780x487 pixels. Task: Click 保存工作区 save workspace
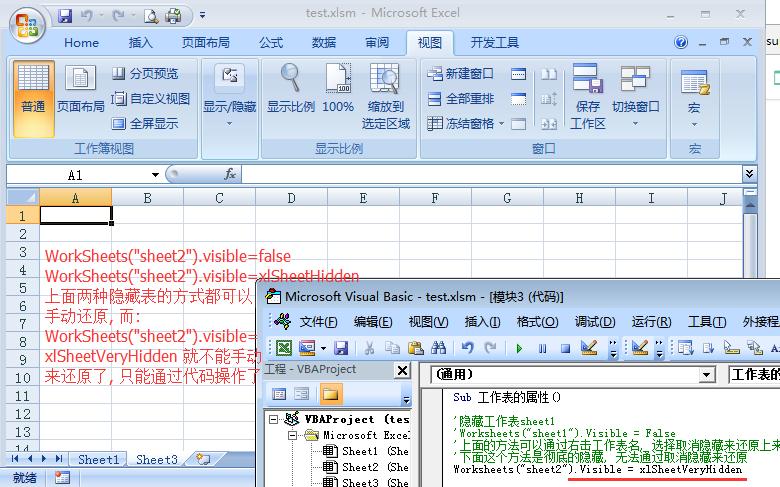587,97
